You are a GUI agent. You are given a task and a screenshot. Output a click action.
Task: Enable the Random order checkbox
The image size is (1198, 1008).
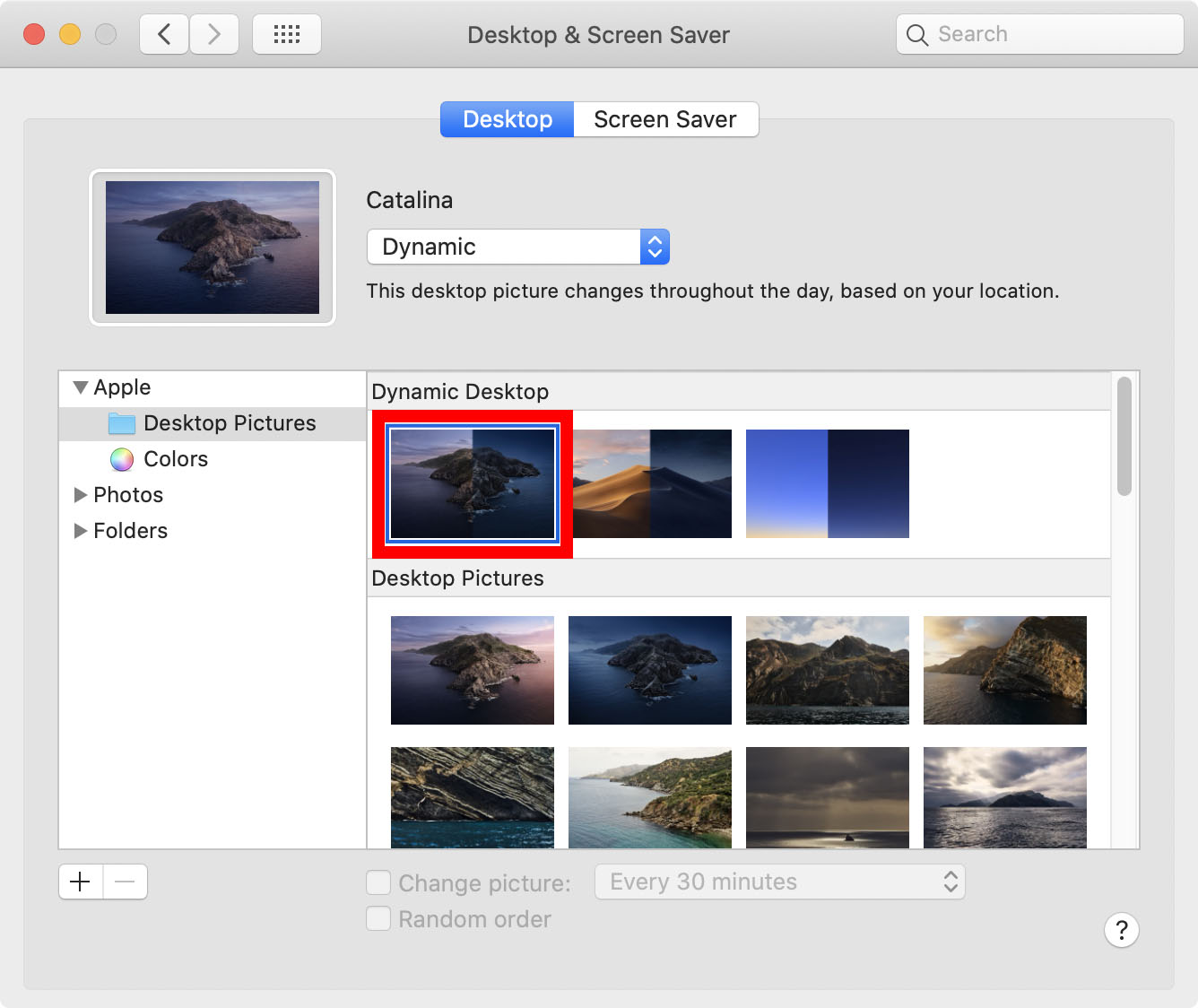tap(378, 918)
